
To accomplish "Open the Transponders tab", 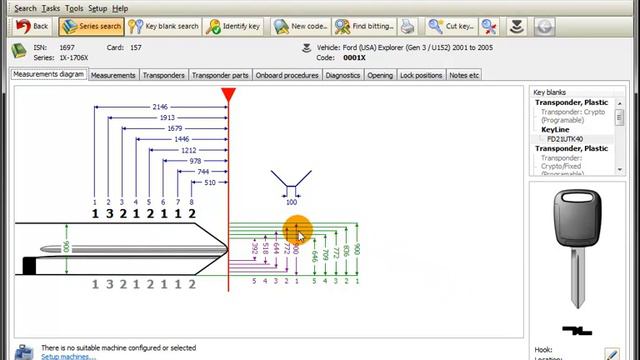I will [164, 75].
